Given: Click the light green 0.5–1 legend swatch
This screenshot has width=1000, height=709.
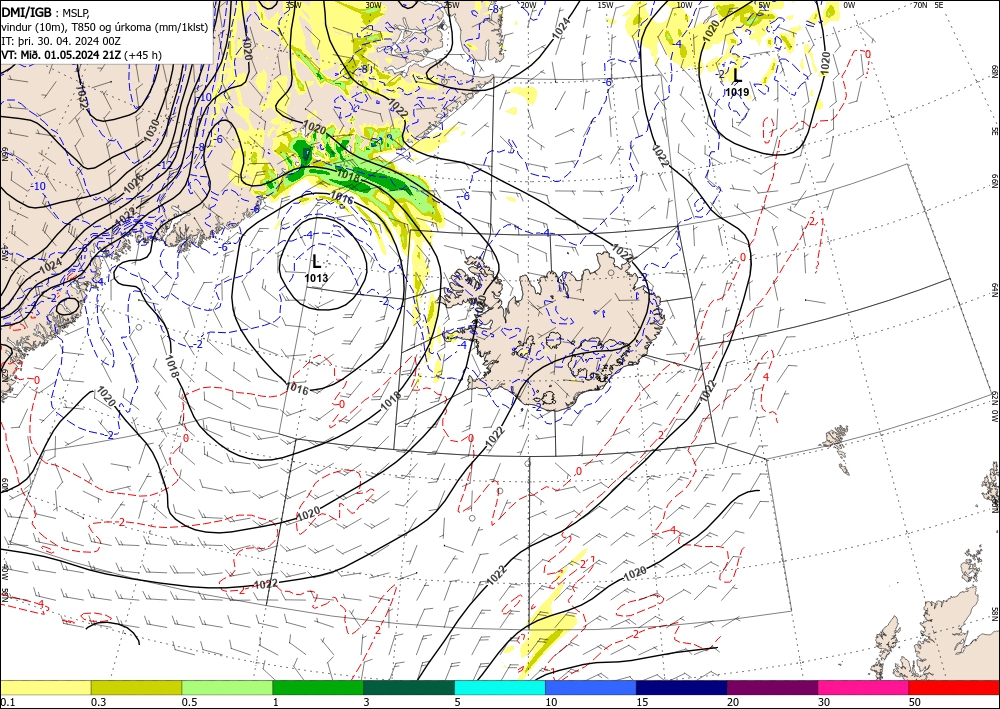Looking at the screenshot, I should pyautogui.click(x=227, y=687).
